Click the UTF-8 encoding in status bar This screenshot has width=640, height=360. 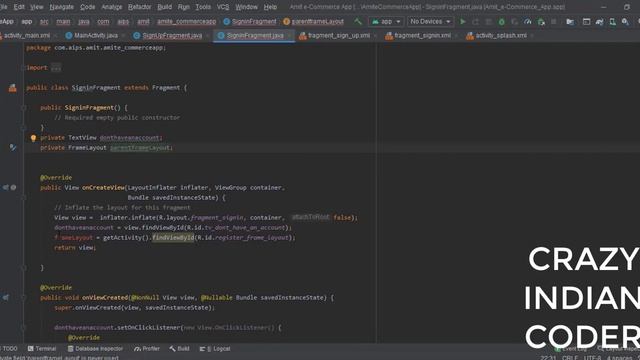[592, 358]
